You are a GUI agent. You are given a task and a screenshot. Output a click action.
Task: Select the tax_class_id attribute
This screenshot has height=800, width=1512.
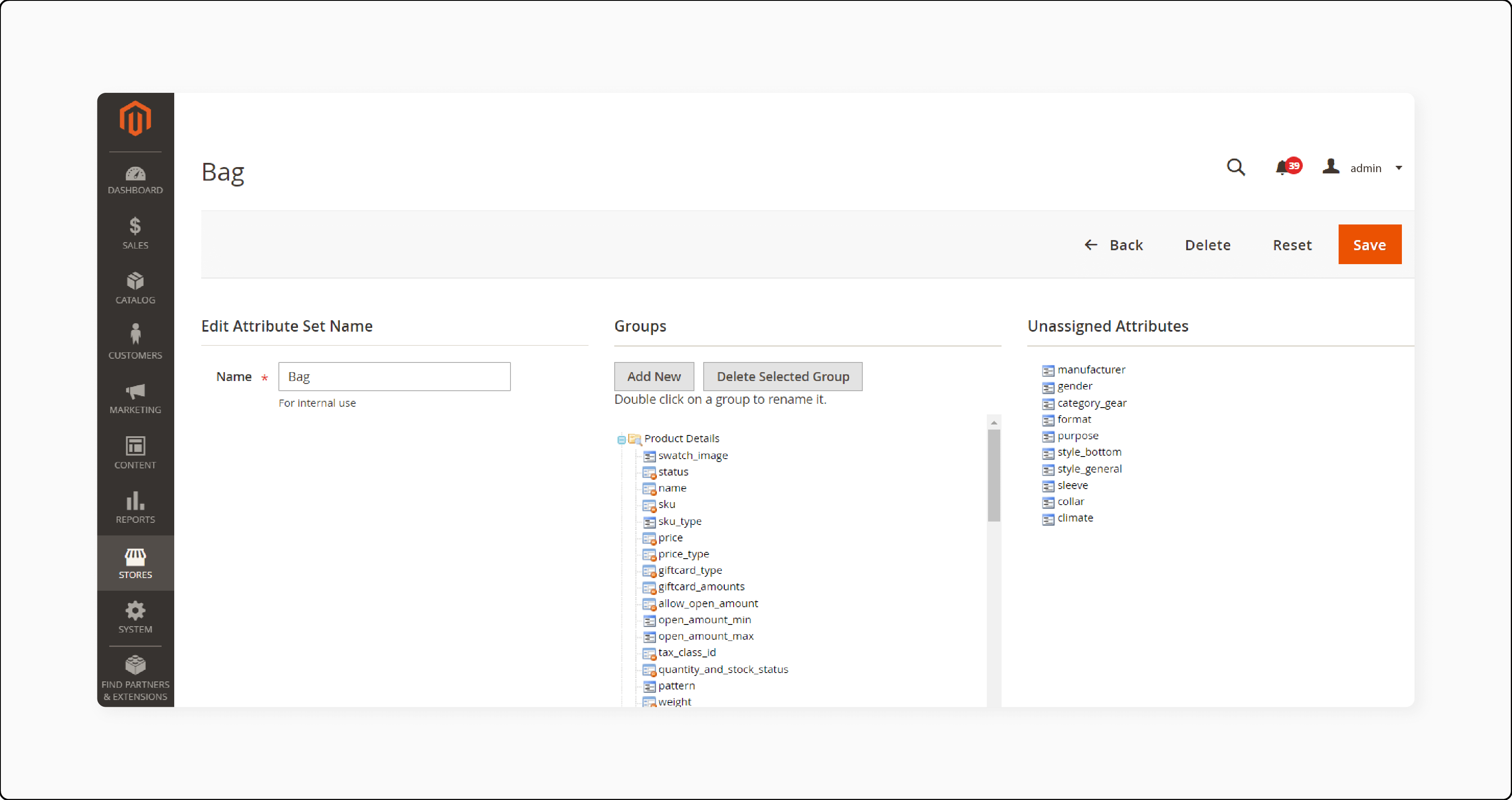[680, 653]
